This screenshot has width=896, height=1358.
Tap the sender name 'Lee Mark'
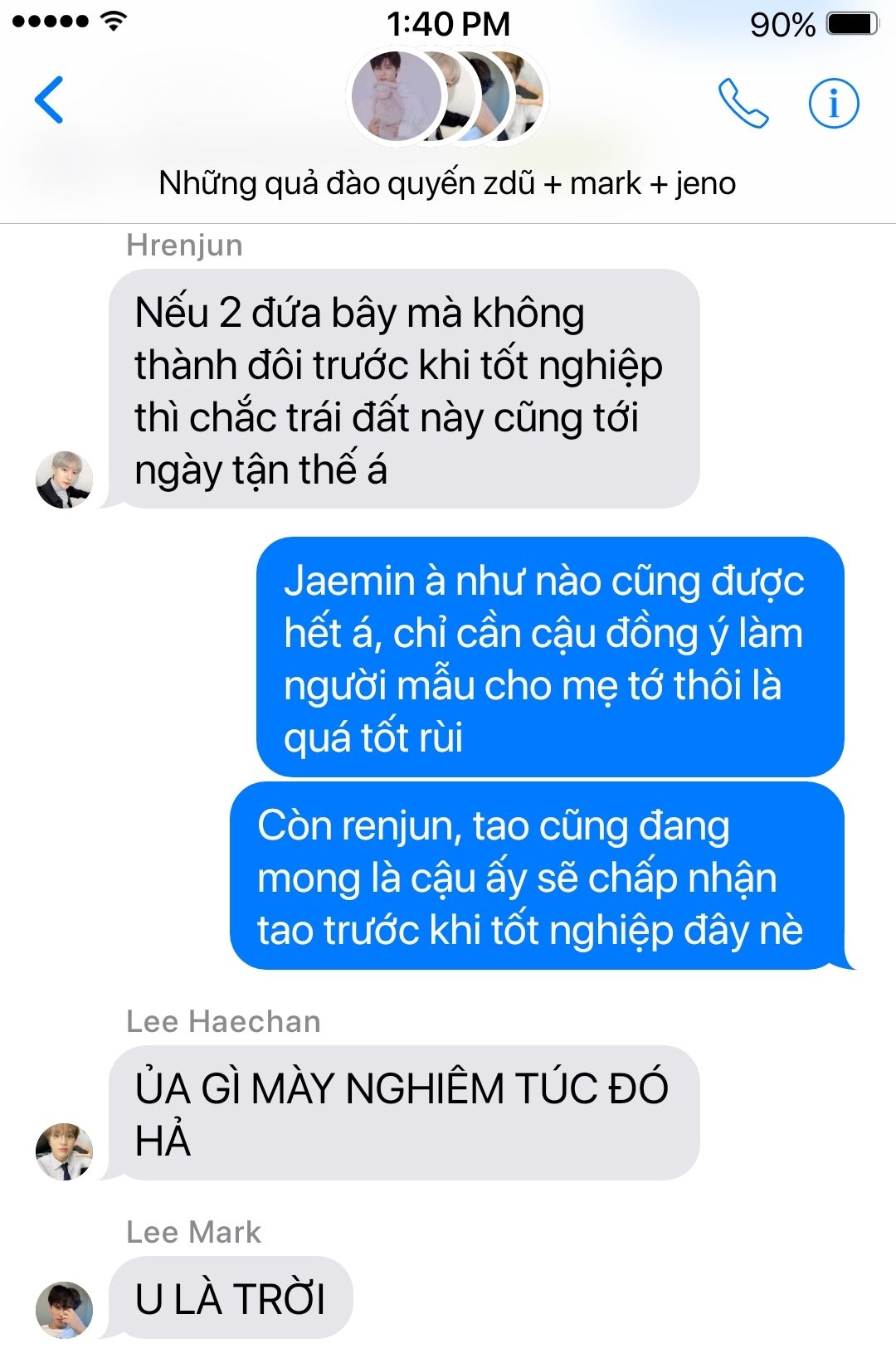point(193,1232)
